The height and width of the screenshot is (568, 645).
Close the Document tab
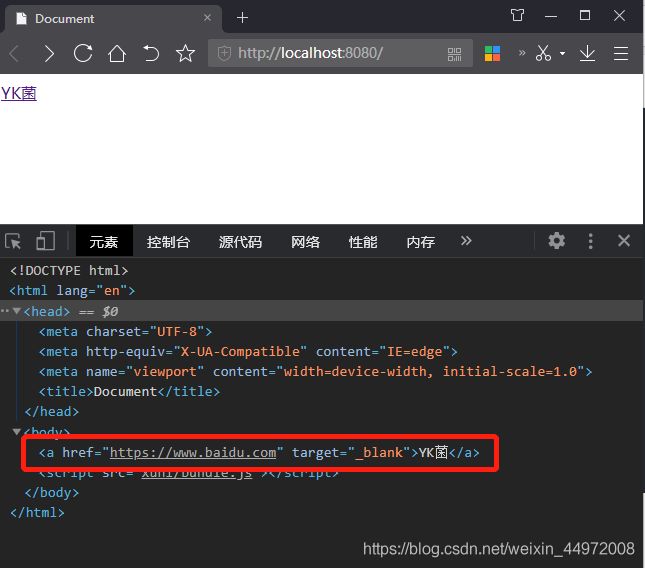coord(207,18)
